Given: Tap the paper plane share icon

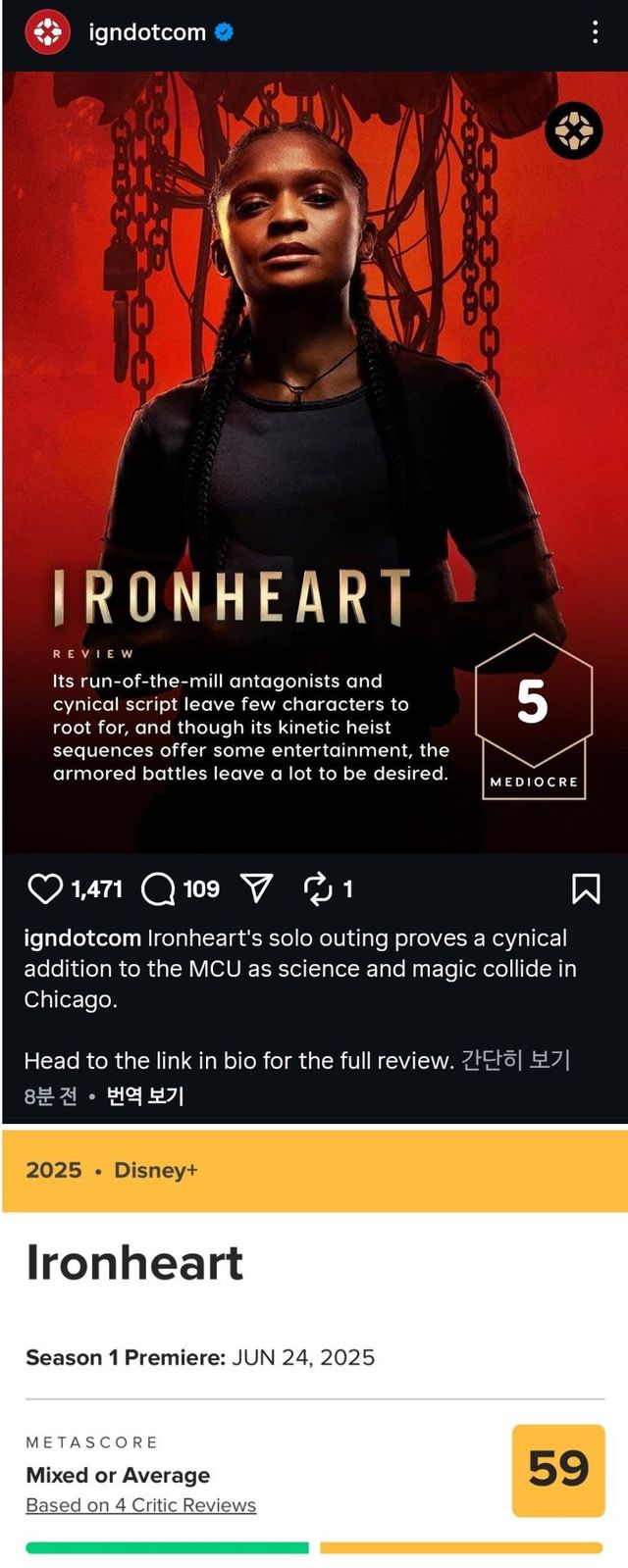Looking at the screenshot, I should click(257, 887).
